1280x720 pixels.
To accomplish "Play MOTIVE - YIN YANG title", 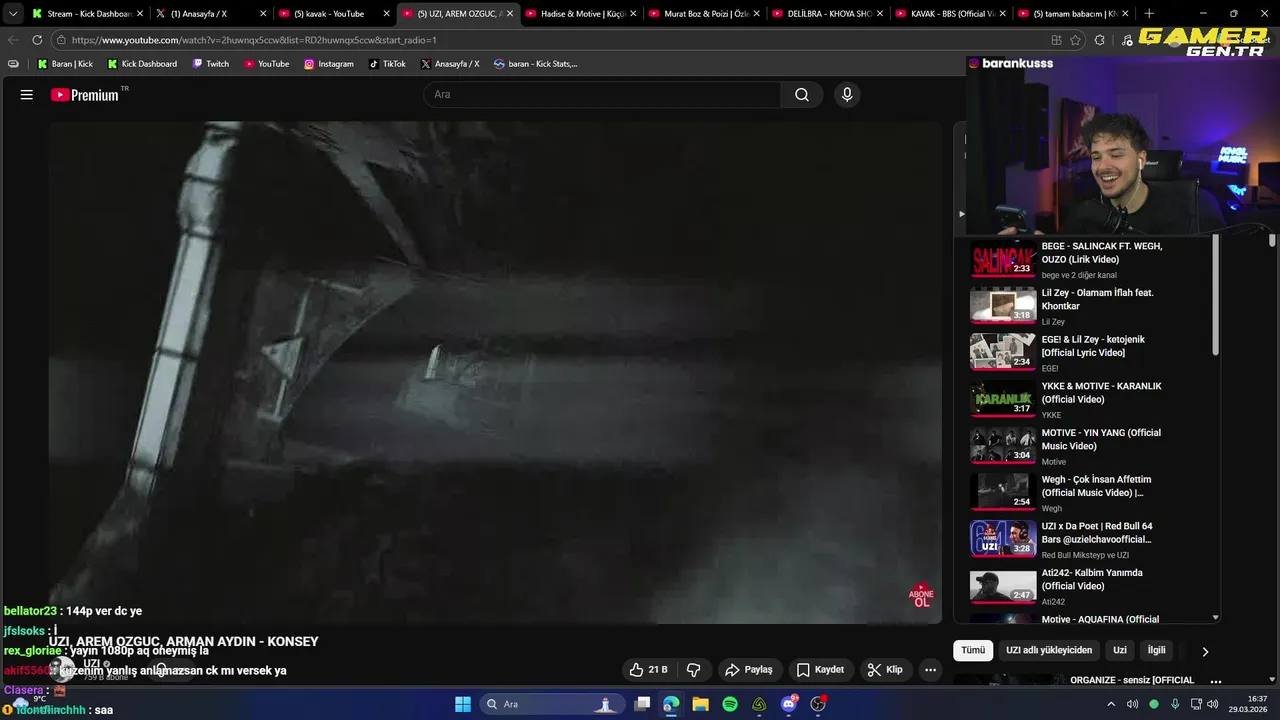I will 1101,440.
